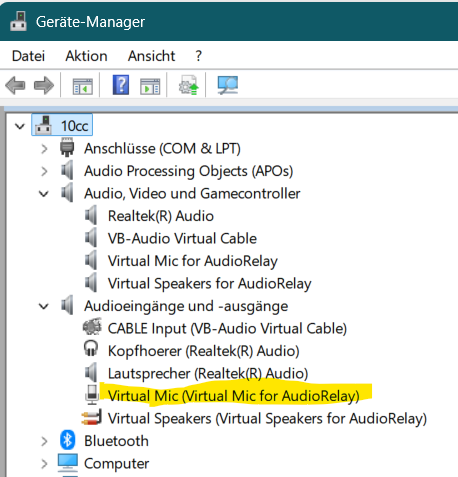Click speaker icon of Audioeingänge und -ausgänge

coord(67,305)
